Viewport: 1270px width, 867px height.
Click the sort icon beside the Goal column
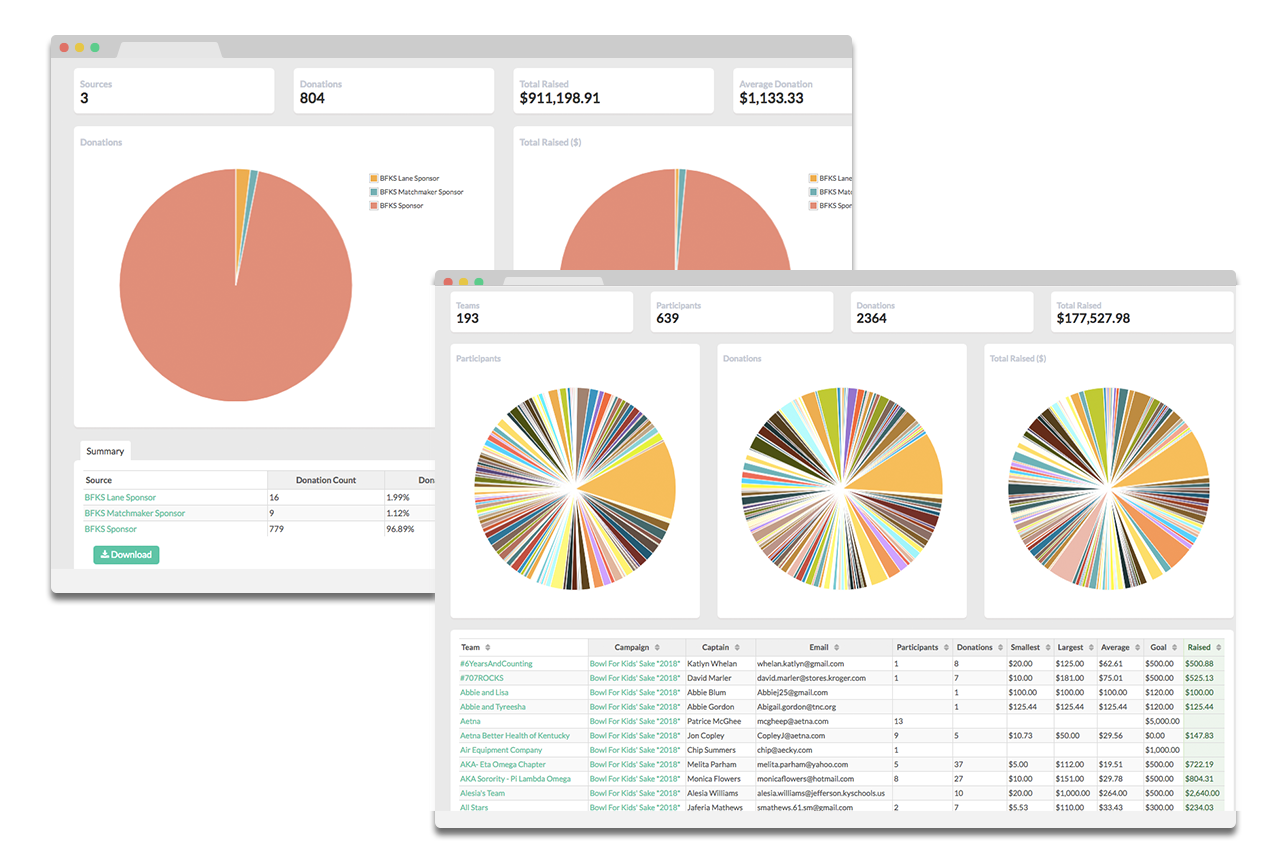pyautogui.click(x=1172, y=647)
